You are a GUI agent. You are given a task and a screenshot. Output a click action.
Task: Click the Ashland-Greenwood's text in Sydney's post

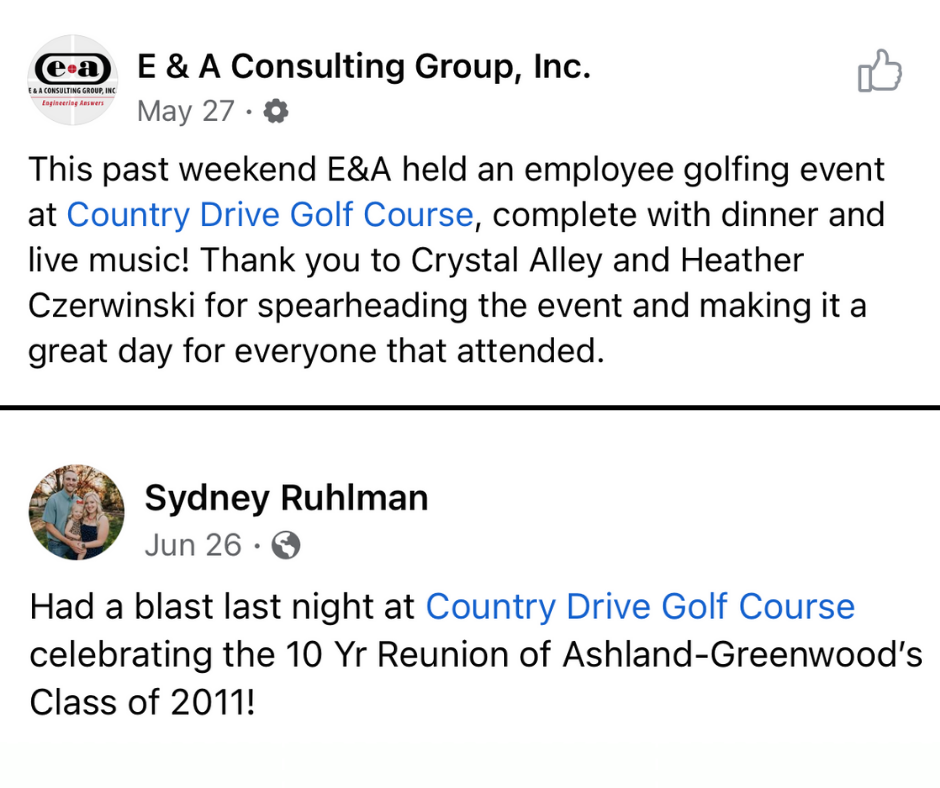point(742,654)
